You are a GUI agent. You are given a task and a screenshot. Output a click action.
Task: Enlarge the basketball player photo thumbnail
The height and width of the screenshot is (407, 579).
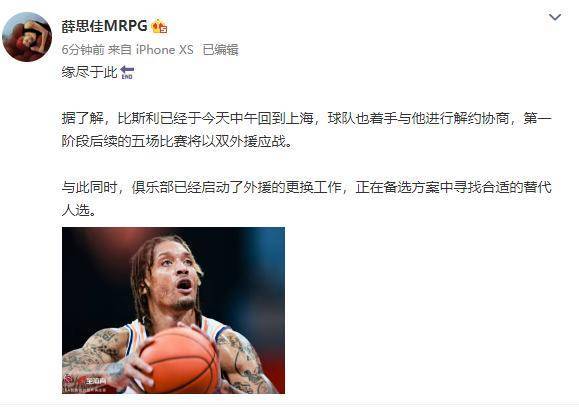pos(173,310)
